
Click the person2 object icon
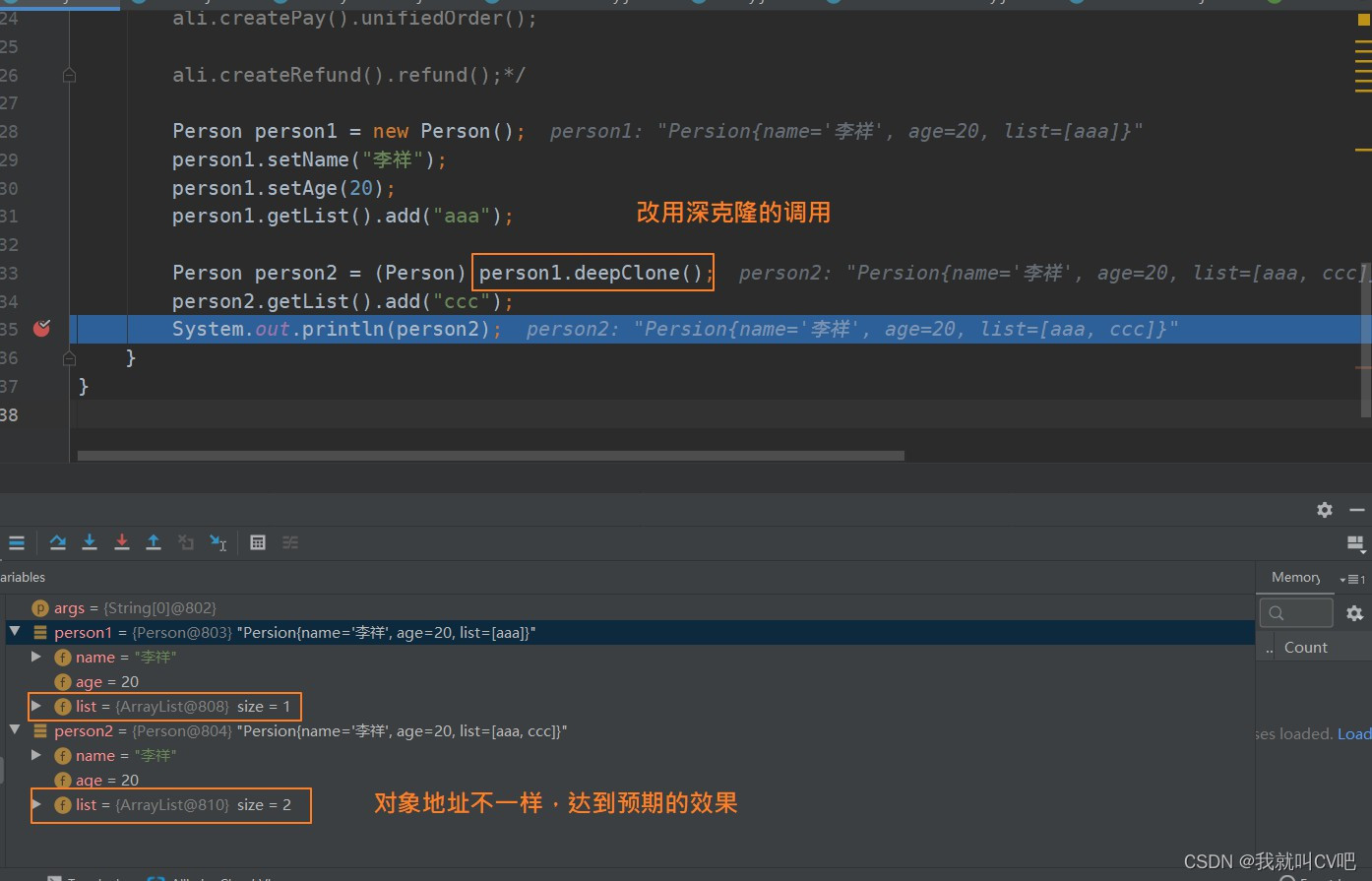tap(40, 731)
